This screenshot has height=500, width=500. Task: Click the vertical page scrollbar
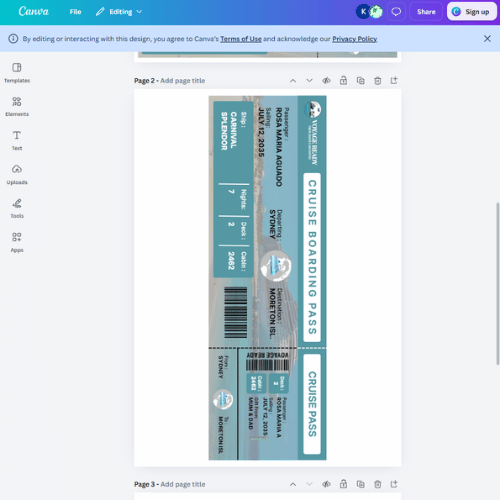click(x=498, y=283)
